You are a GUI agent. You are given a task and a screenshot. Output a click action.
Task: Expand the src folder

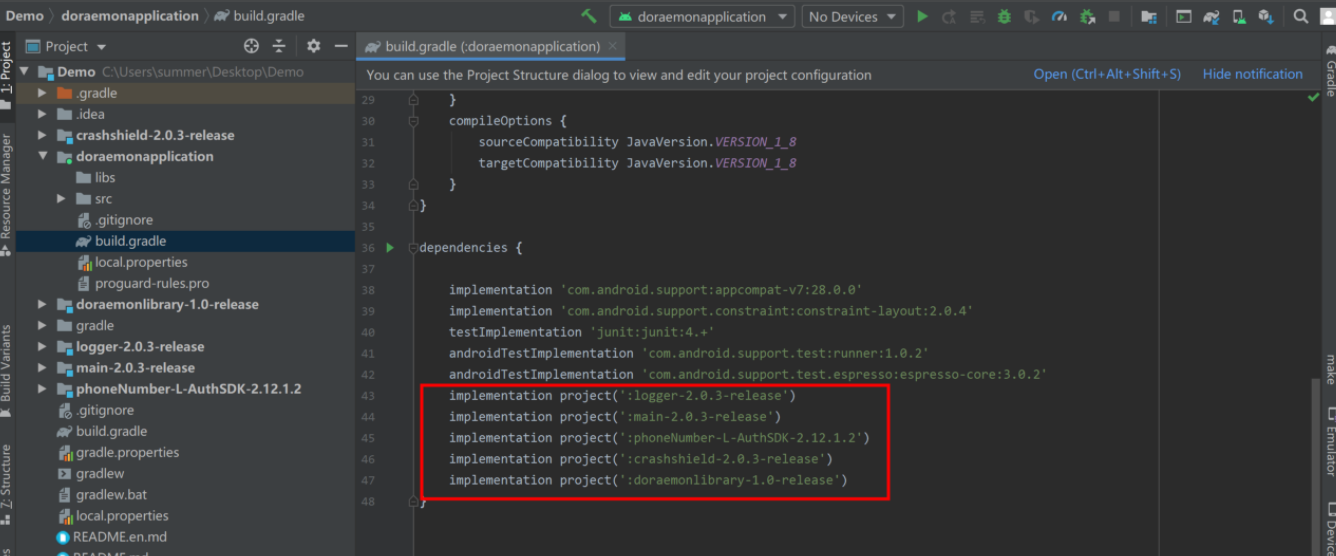[x=62, y=199]
